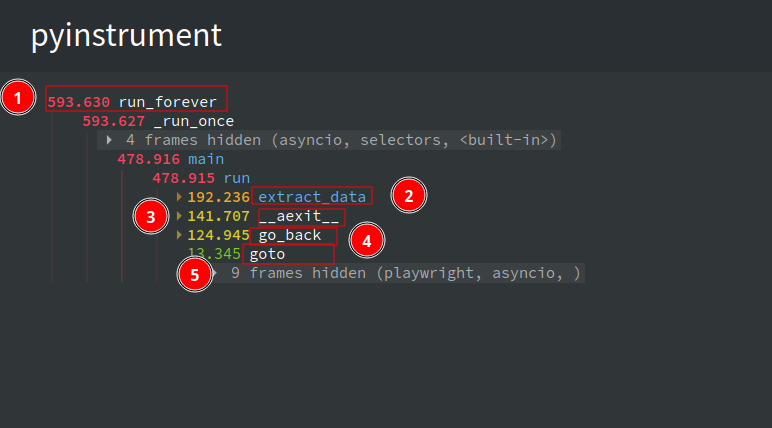This screenshot has width=772, height=428.
Task: Click the __aexit__ function name
Action: (298, 216)
